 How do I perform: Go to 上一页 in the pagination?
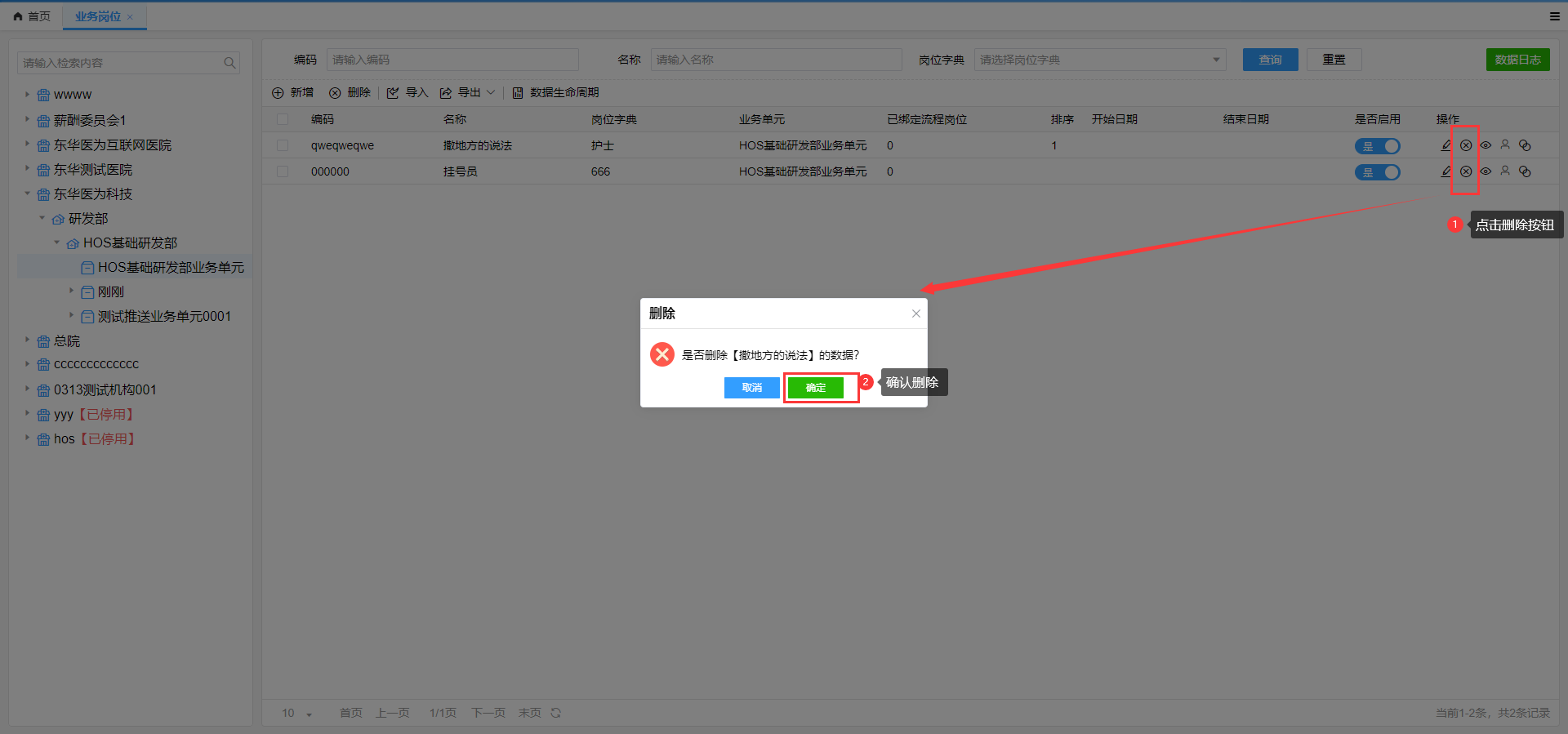click(393, 713)
